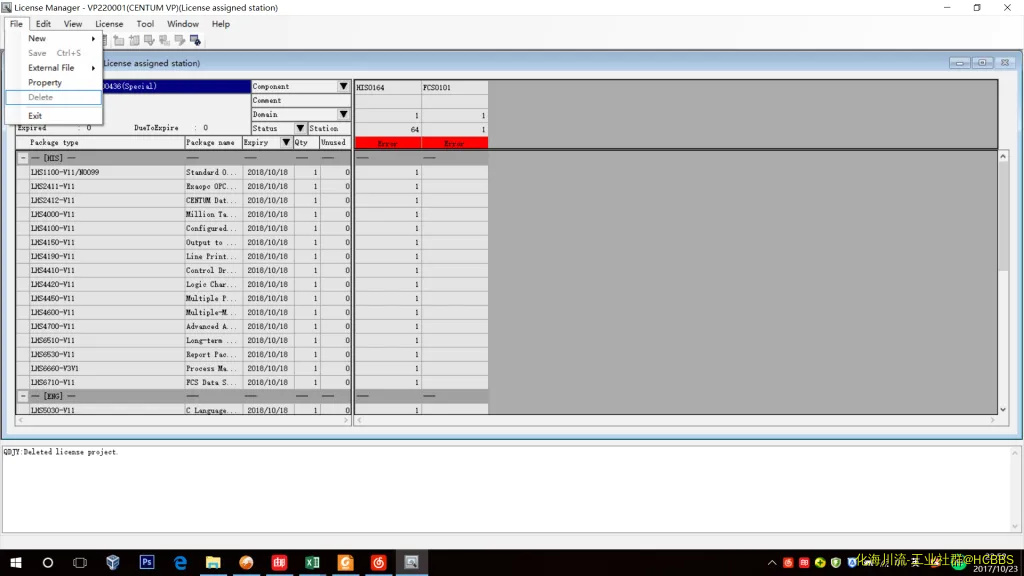Show hidden system tray icons chevron

click(x=772, y=562)
